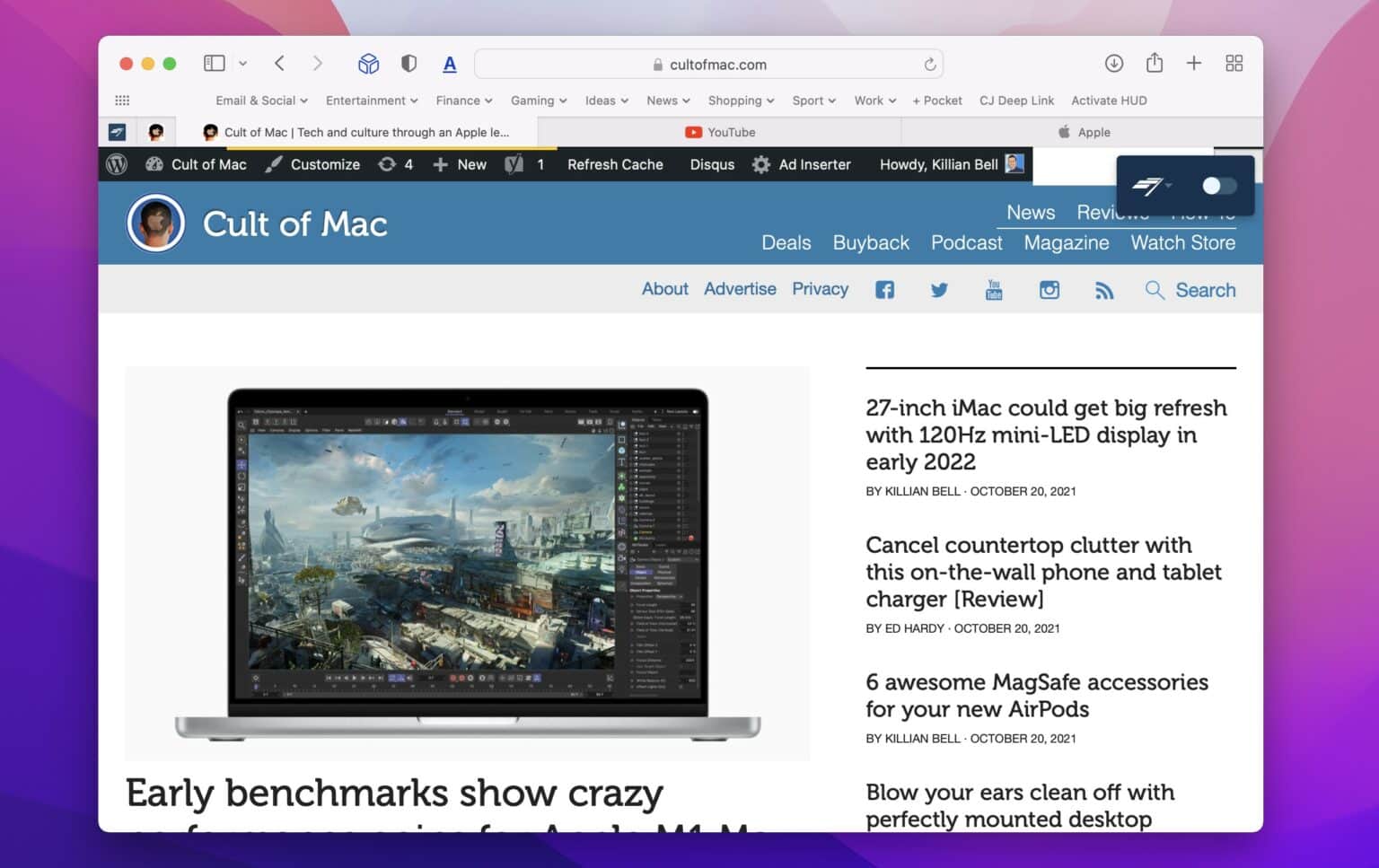Open the Safari downloads icon

tap(1113, 63)
